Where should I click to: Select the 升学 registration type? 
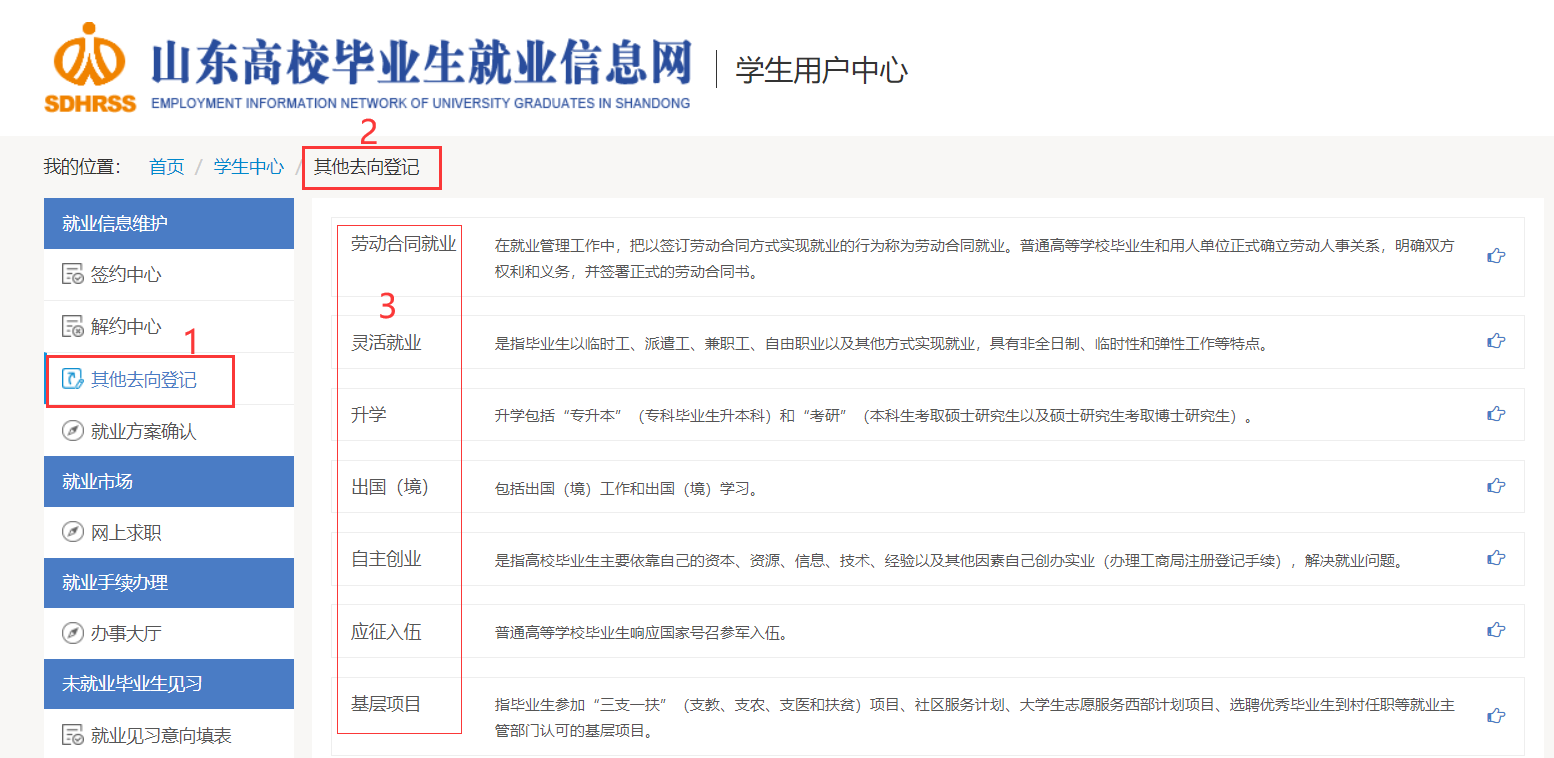click(x=369, y=414)
